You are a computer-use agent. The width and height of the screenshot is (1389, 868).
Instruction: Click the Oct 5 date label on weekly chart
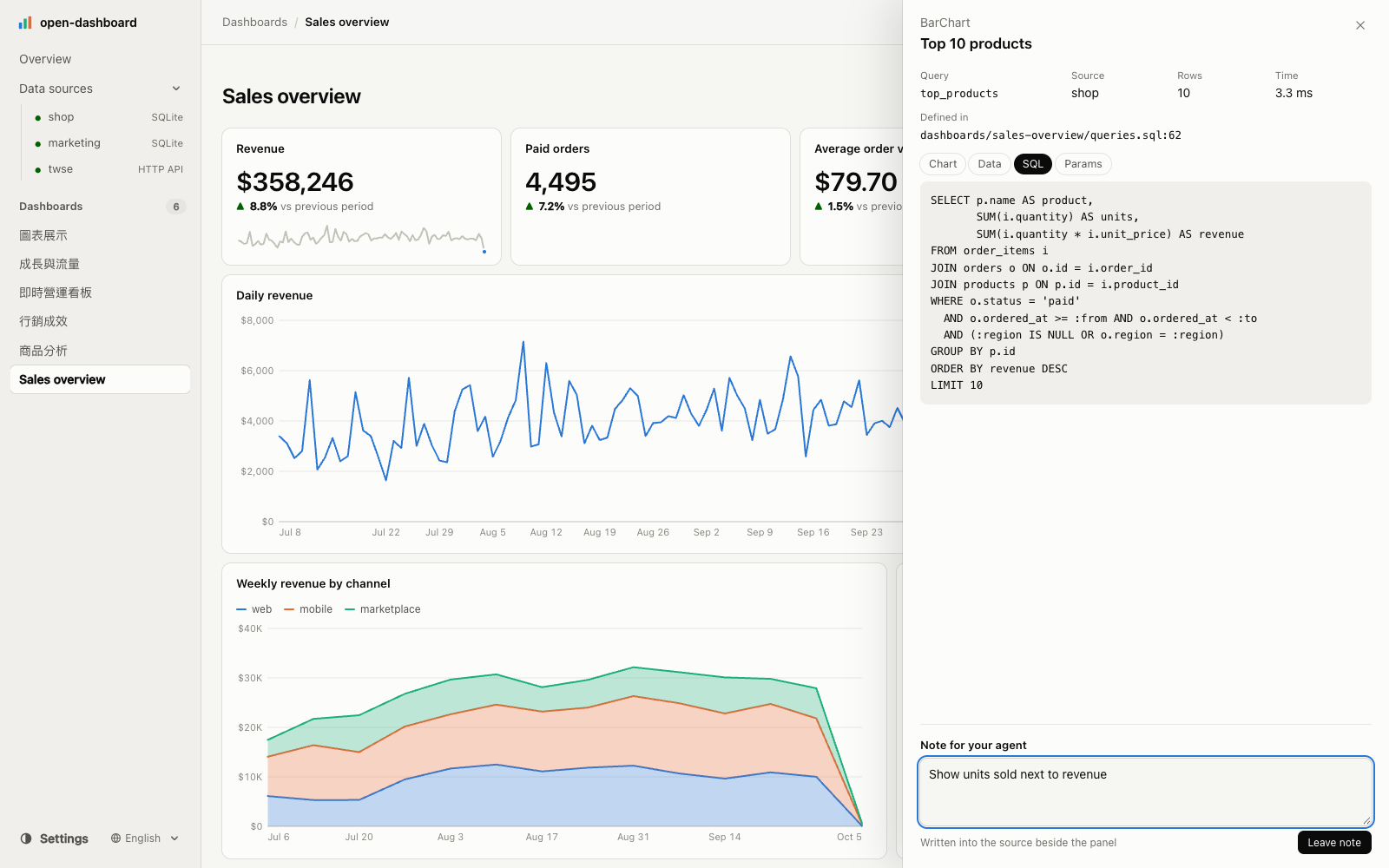849,837
